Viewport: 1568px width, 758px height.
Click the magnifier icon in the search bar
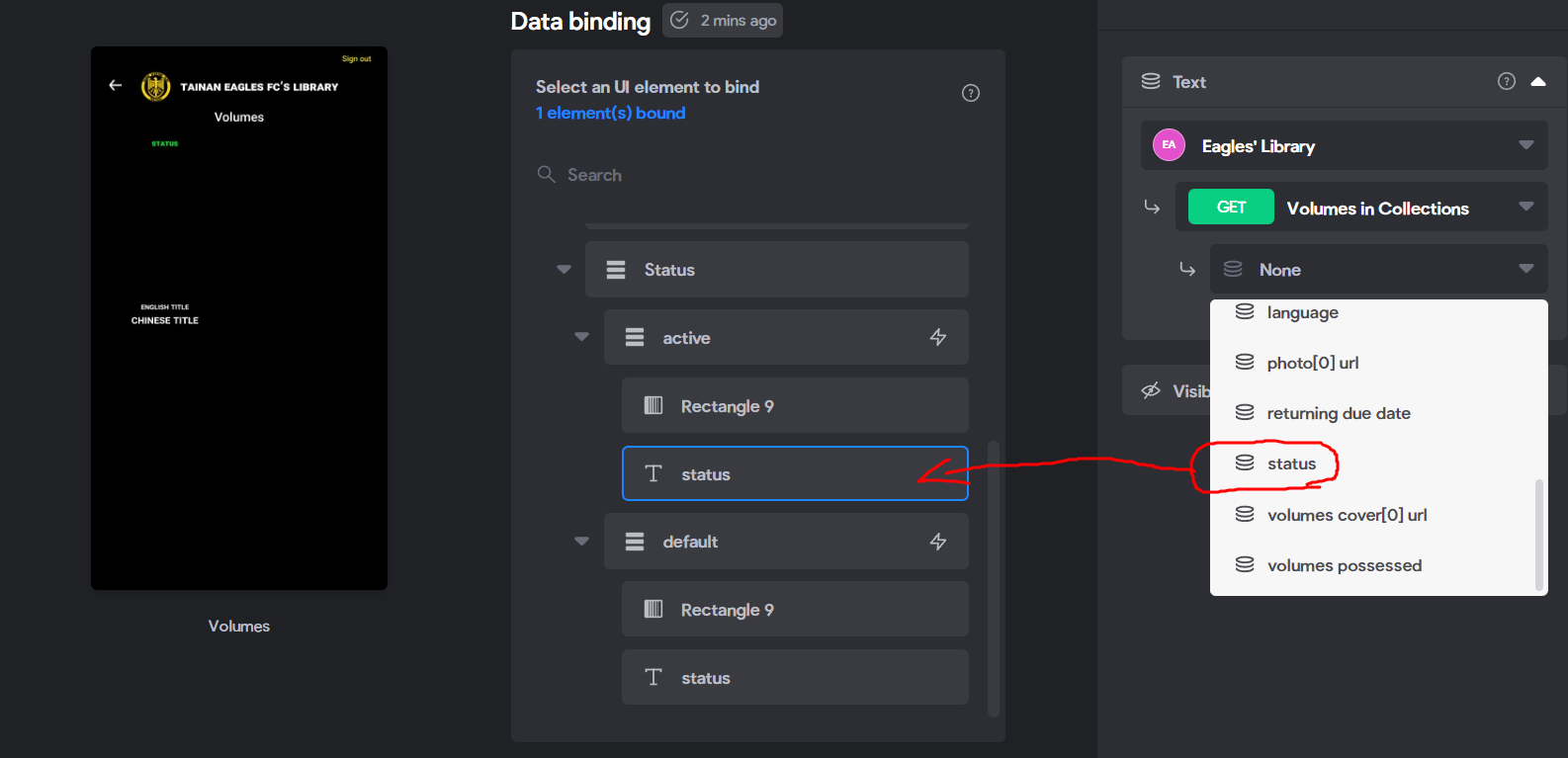tap(546, 174)
